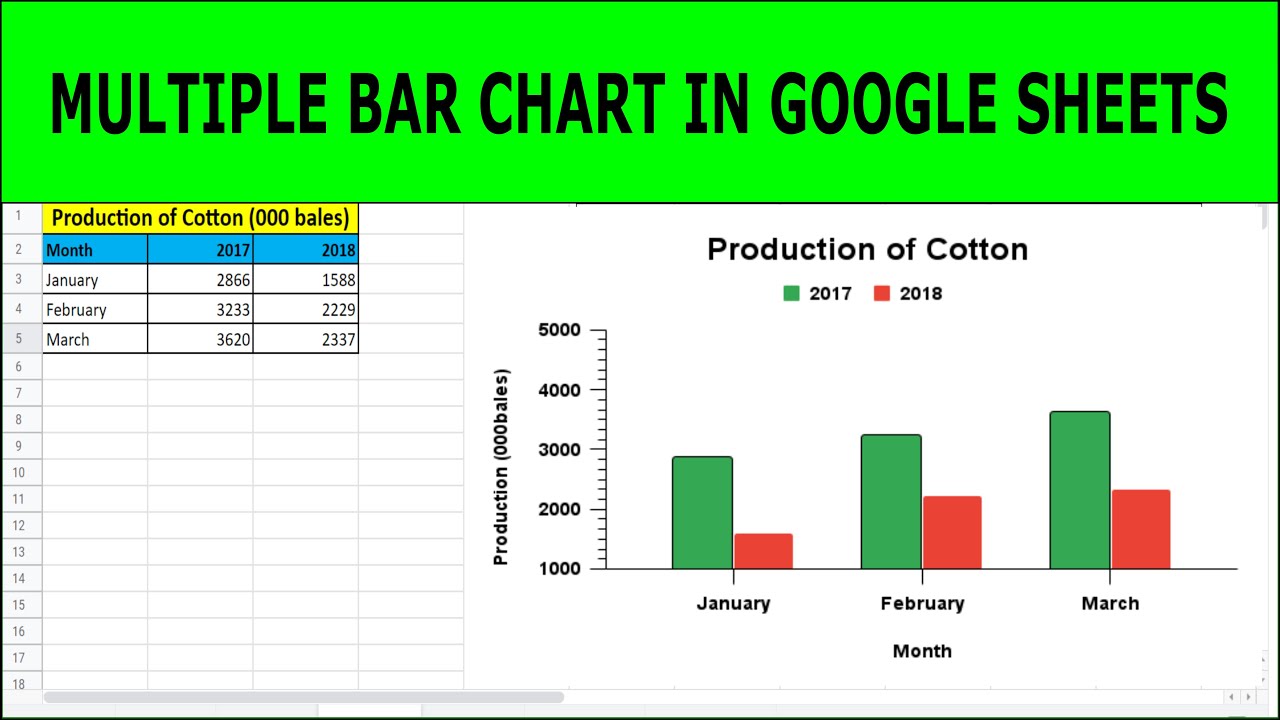
Task: Click the 'Month' horizontal axis title in chart
Action: 922,651
